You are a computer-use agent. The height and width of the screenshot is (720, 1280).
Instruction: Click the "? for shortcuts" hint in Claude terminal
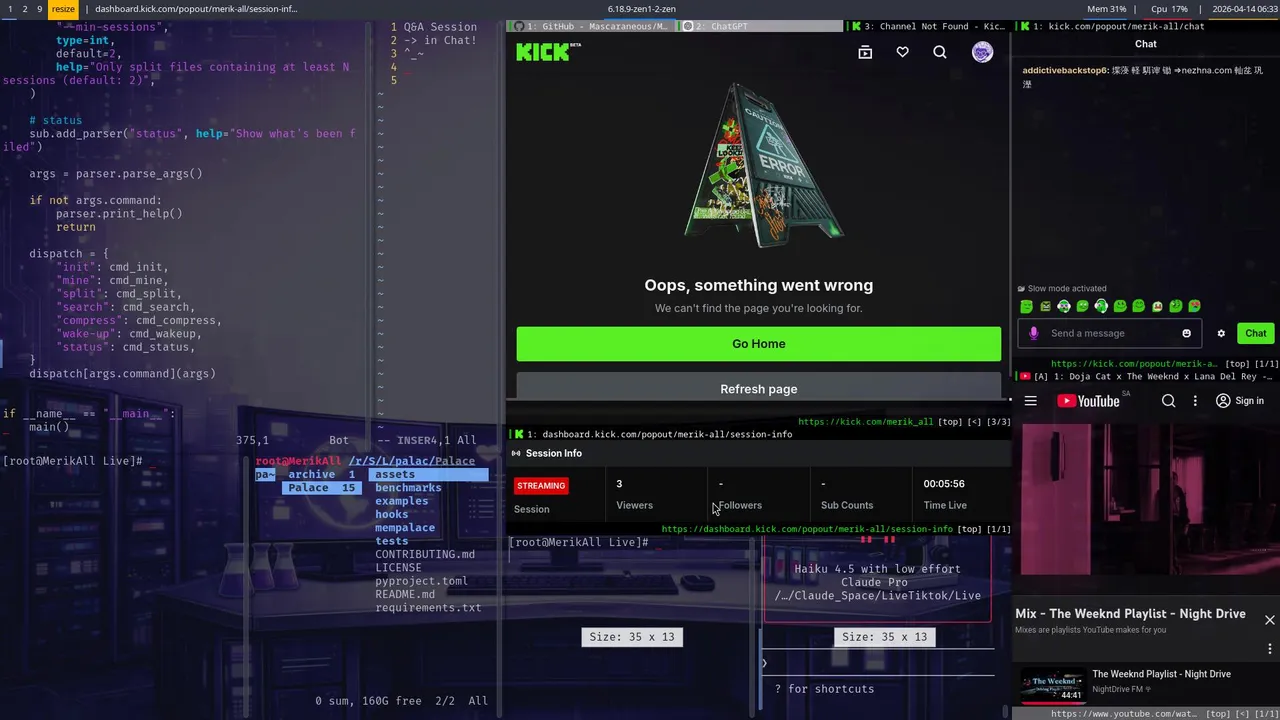824,689
